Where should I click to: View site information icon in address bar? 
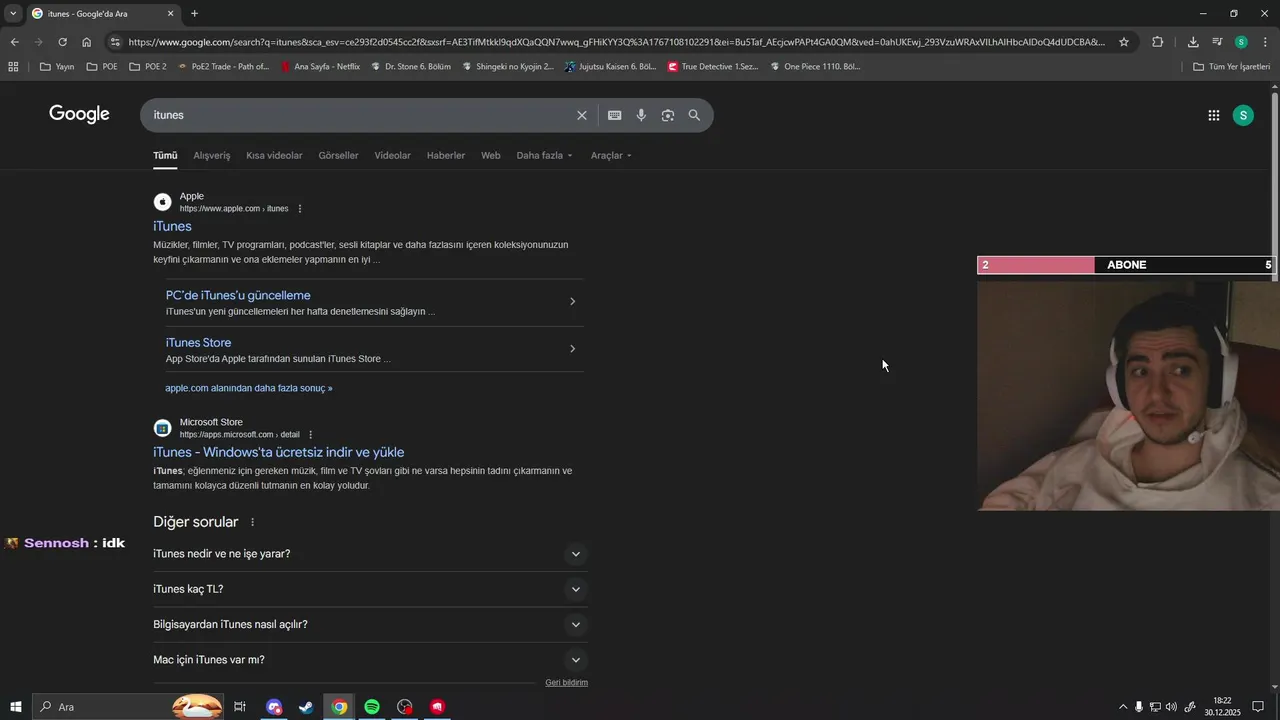point(115,42)
